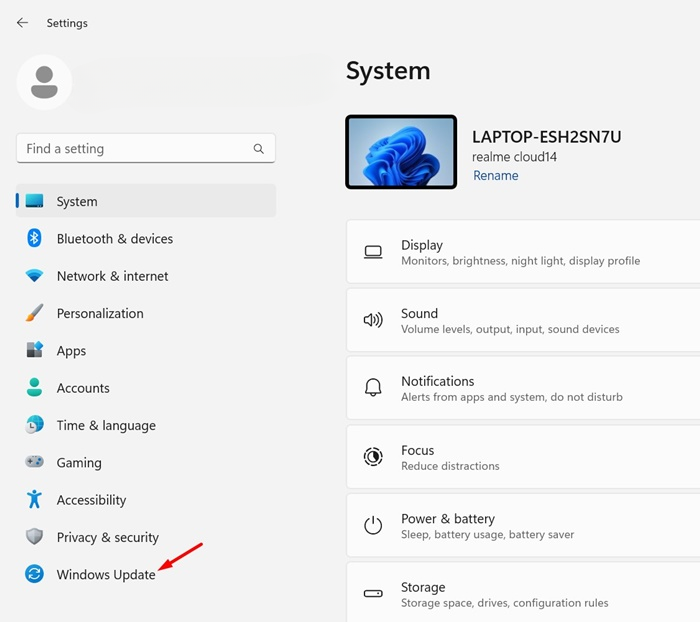This screenshot has height=622, width=700.
Task: Open the Sound settings card
Action: point(523,320)
